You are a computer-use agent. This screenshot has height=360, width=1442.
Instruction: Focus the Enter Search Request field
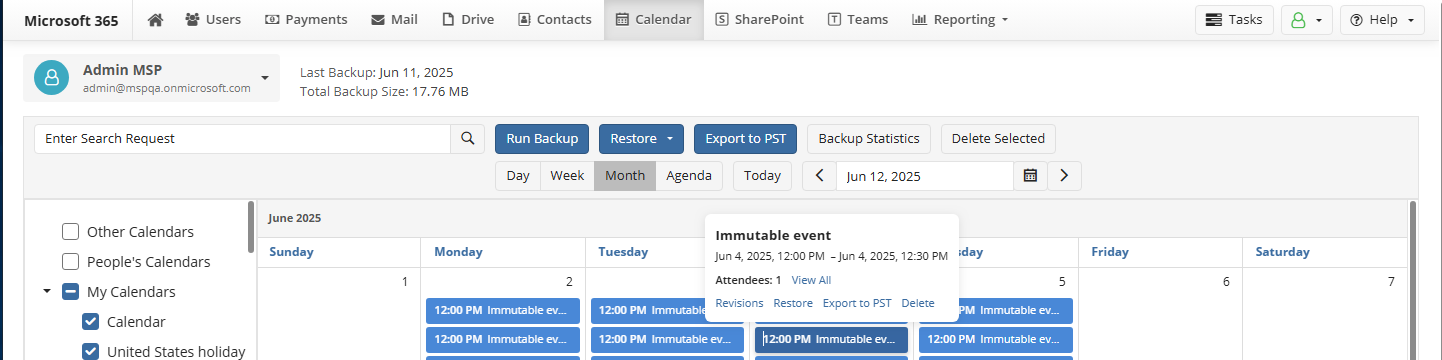[x=242, y=139]
